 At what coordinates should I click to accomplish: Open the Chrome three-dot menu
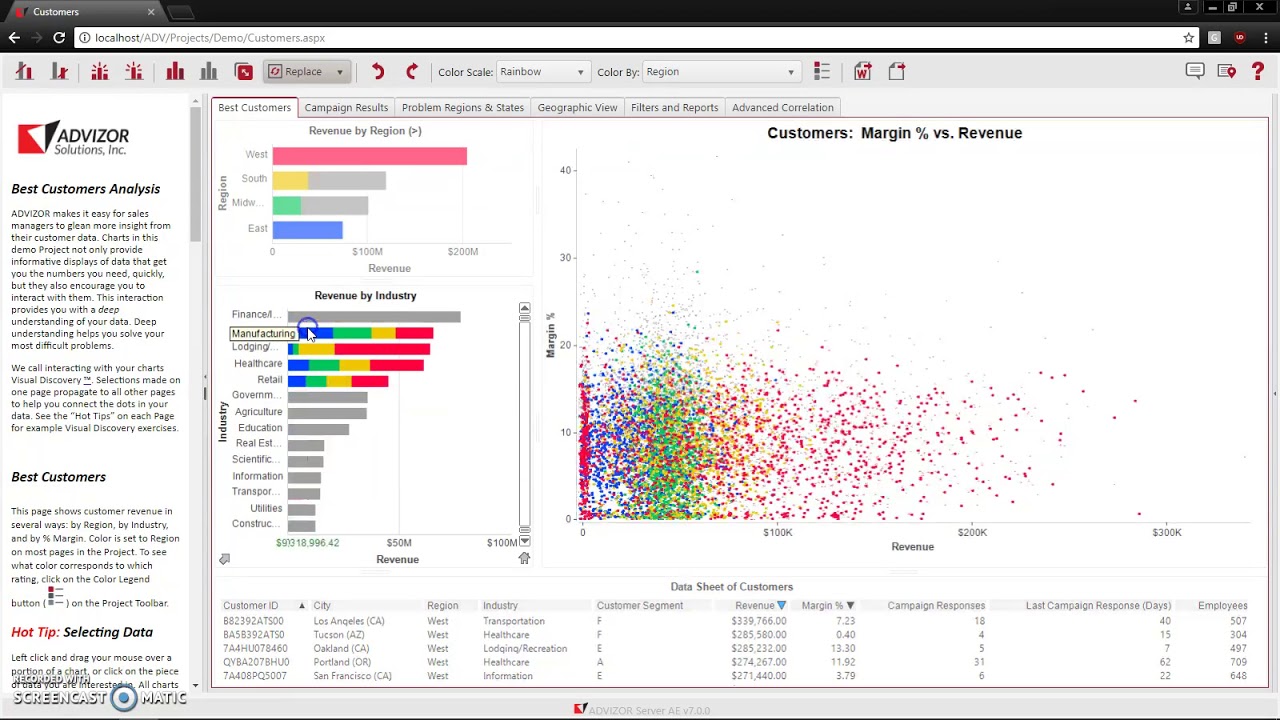point(1265,37)
